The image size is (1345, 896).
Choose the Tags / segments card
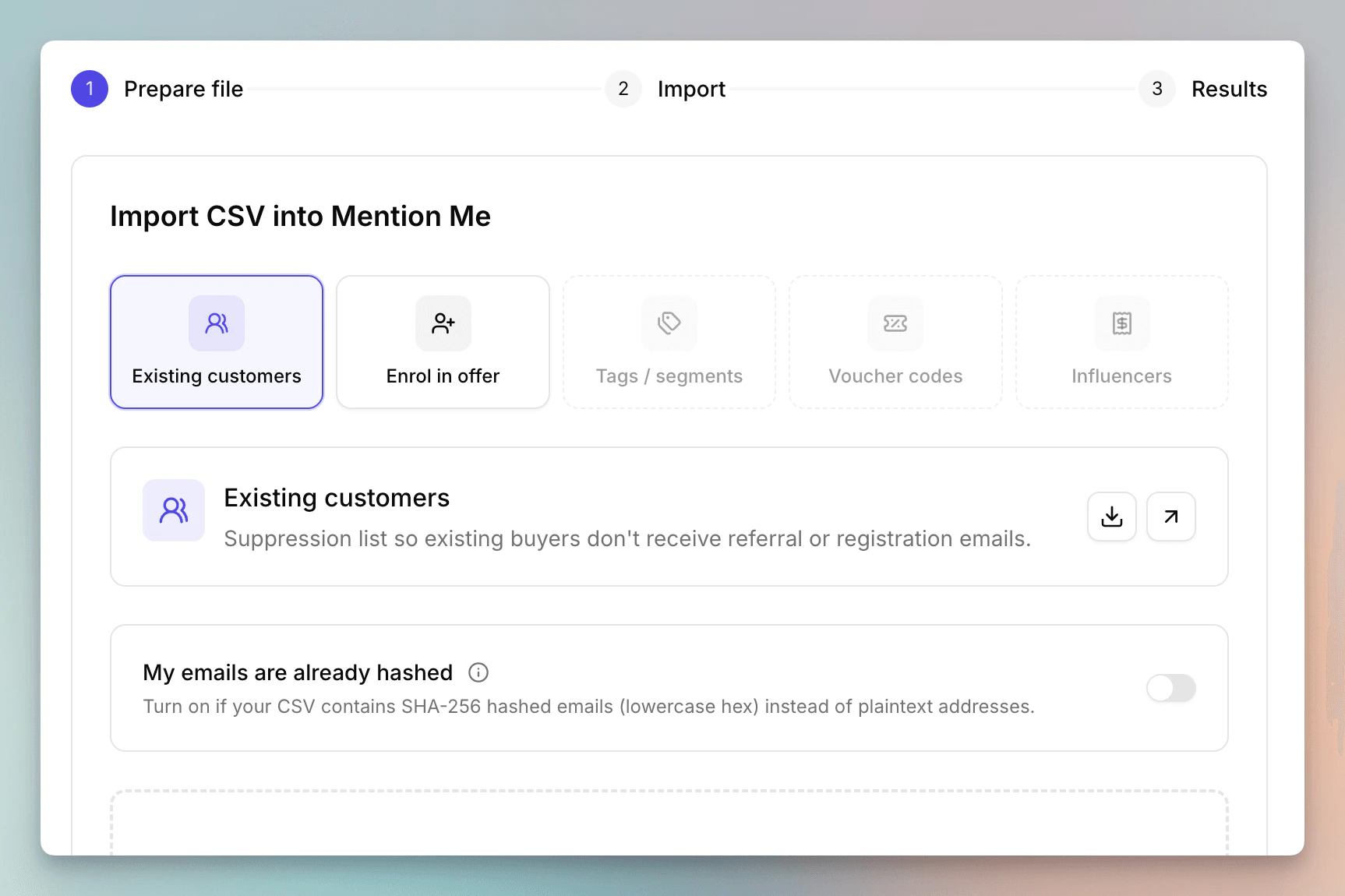669,342
